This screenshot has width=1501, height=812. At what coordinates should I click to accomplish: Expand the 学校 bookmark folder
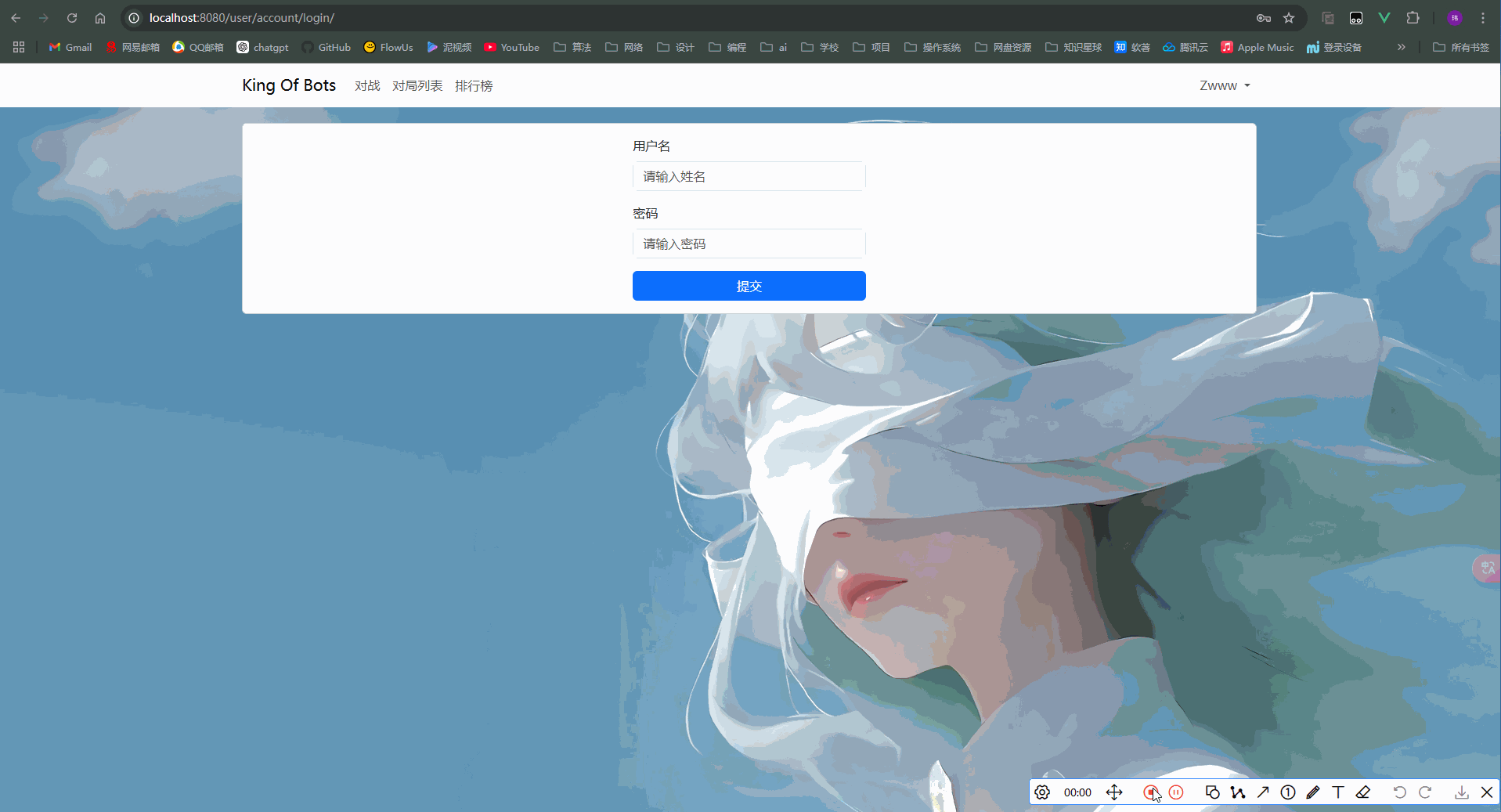click(820, 47)
